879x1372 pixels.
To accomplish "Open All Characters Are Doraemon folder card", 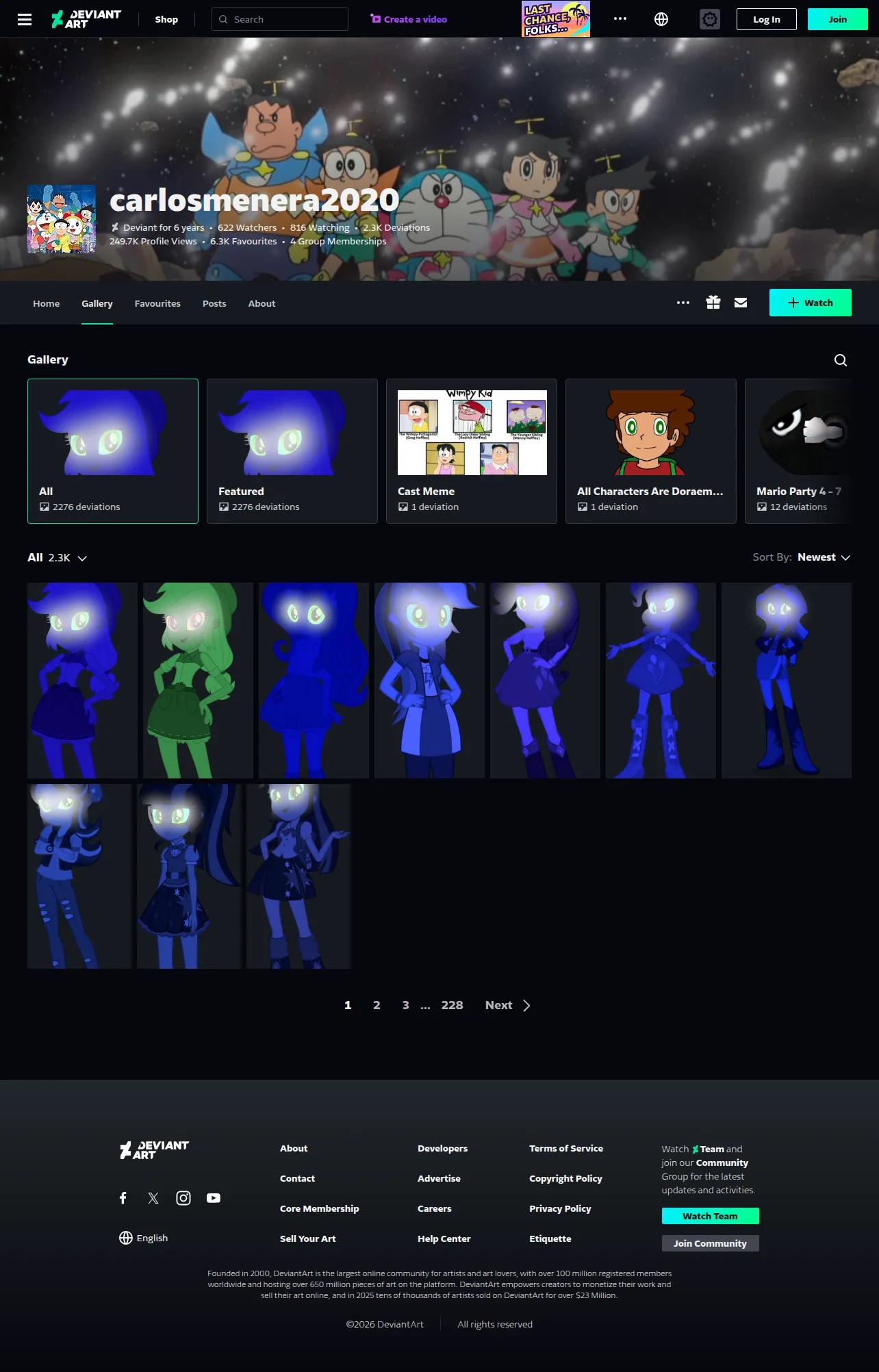I will (651, 451).
